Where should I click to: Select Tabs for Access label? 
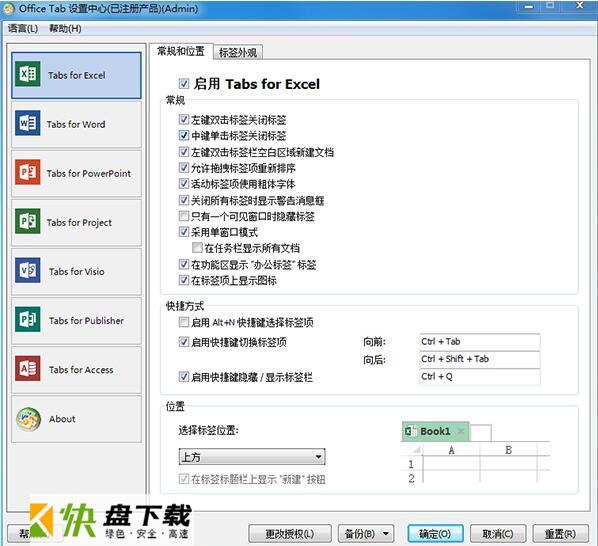click(81, 369)
